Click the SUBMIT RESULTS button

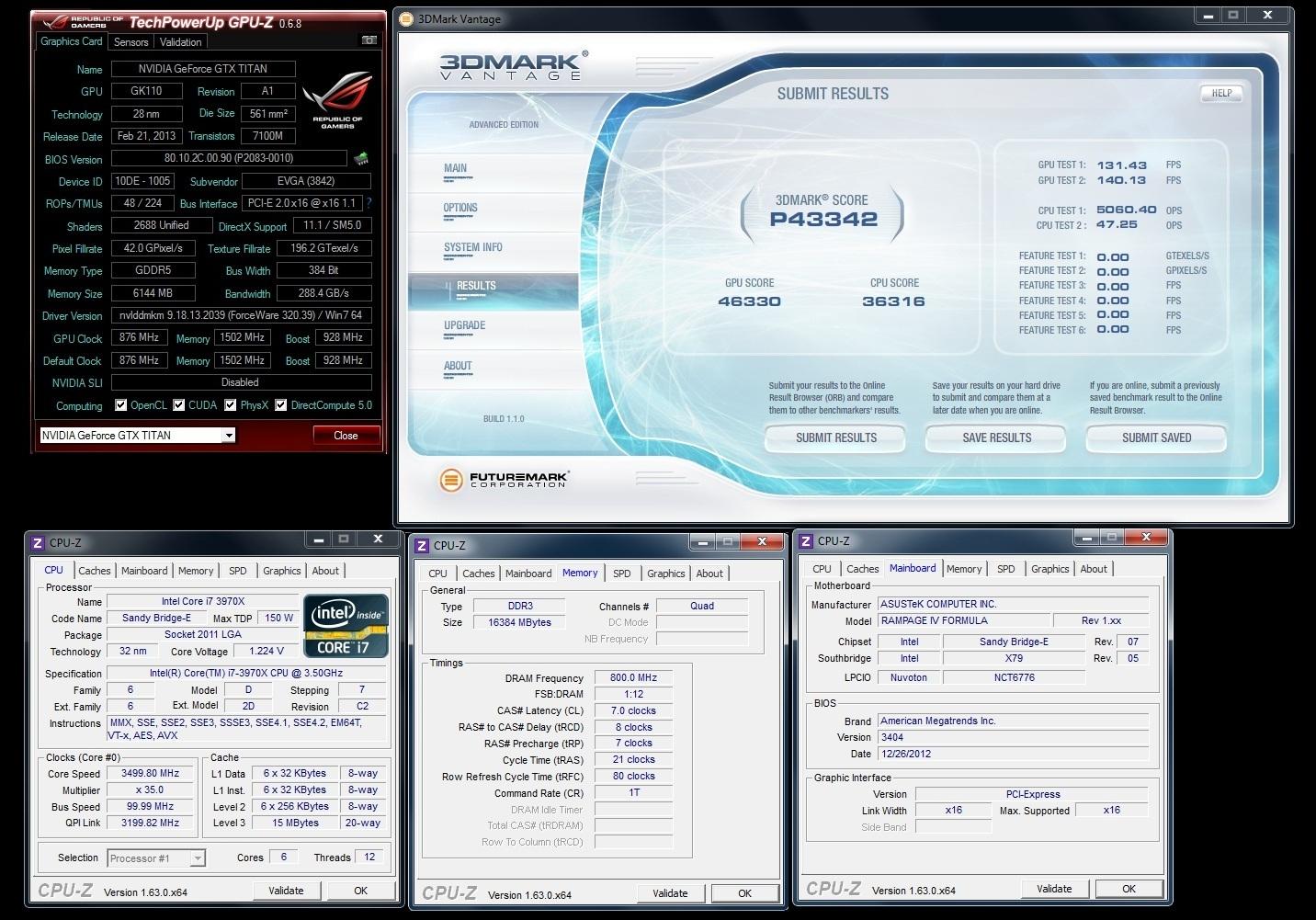pos(835,437)
